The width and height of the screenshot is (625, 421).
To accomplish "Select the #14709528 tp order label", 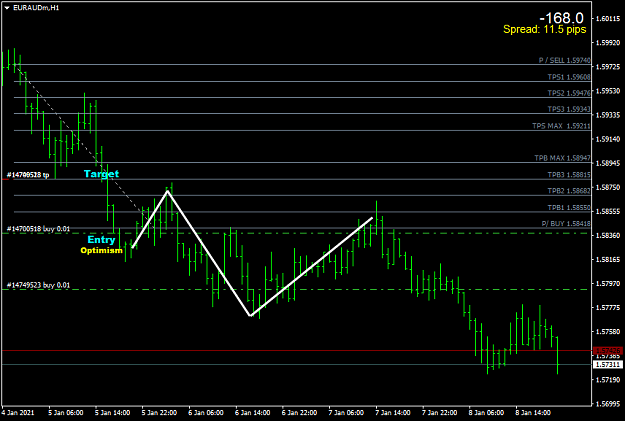I will click(x=28, y=175).
